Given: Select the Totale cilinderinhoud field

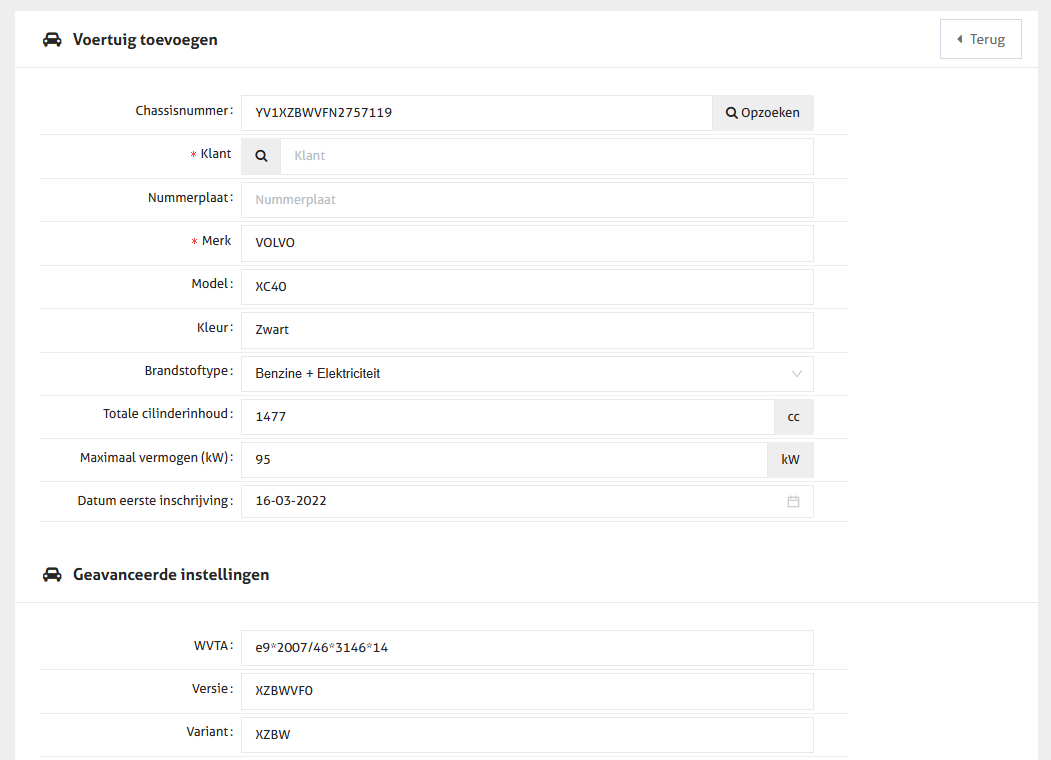Looking at the screenshot, I should (x=507, y=417).
